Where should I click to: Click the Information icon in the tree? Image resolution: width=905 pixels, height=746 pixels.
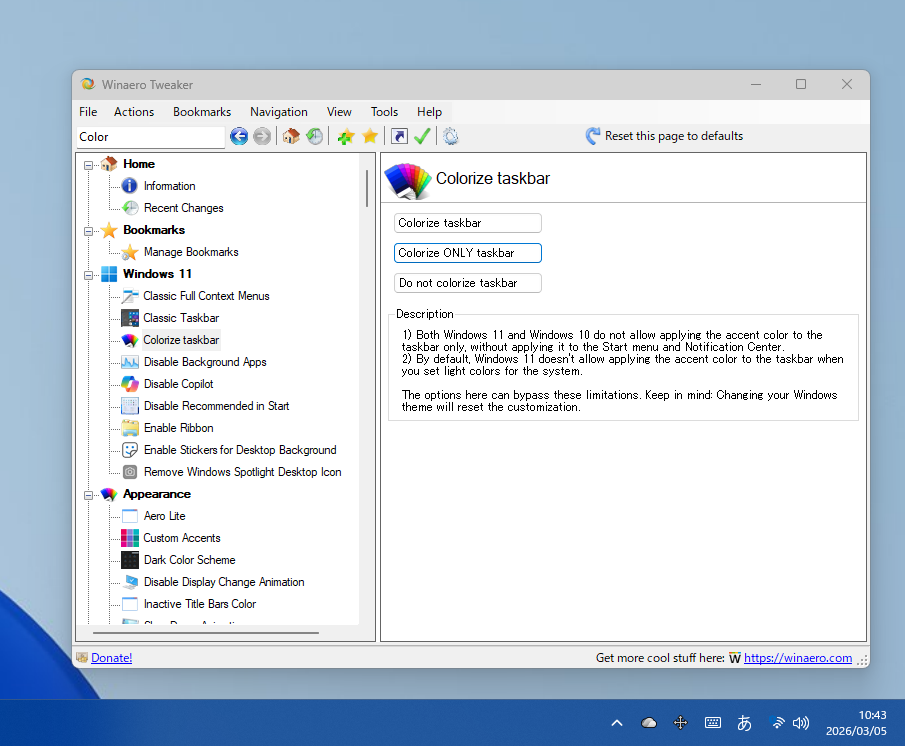pos(130,186)
